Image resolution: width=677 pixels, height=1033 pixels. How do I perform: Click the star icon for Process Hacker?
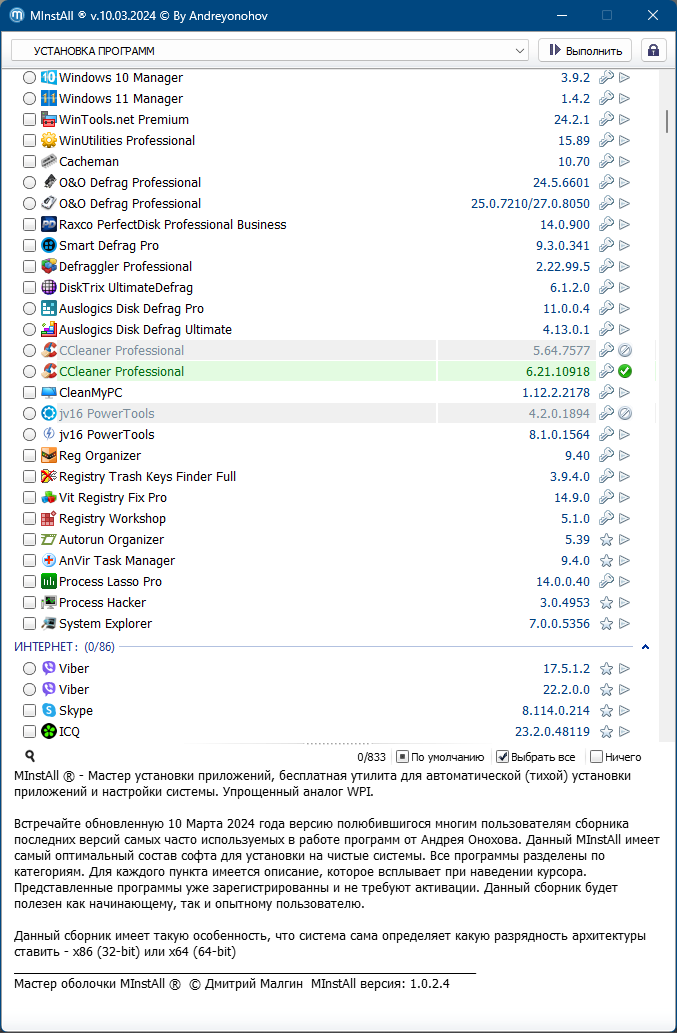click(x=606, y=603)
